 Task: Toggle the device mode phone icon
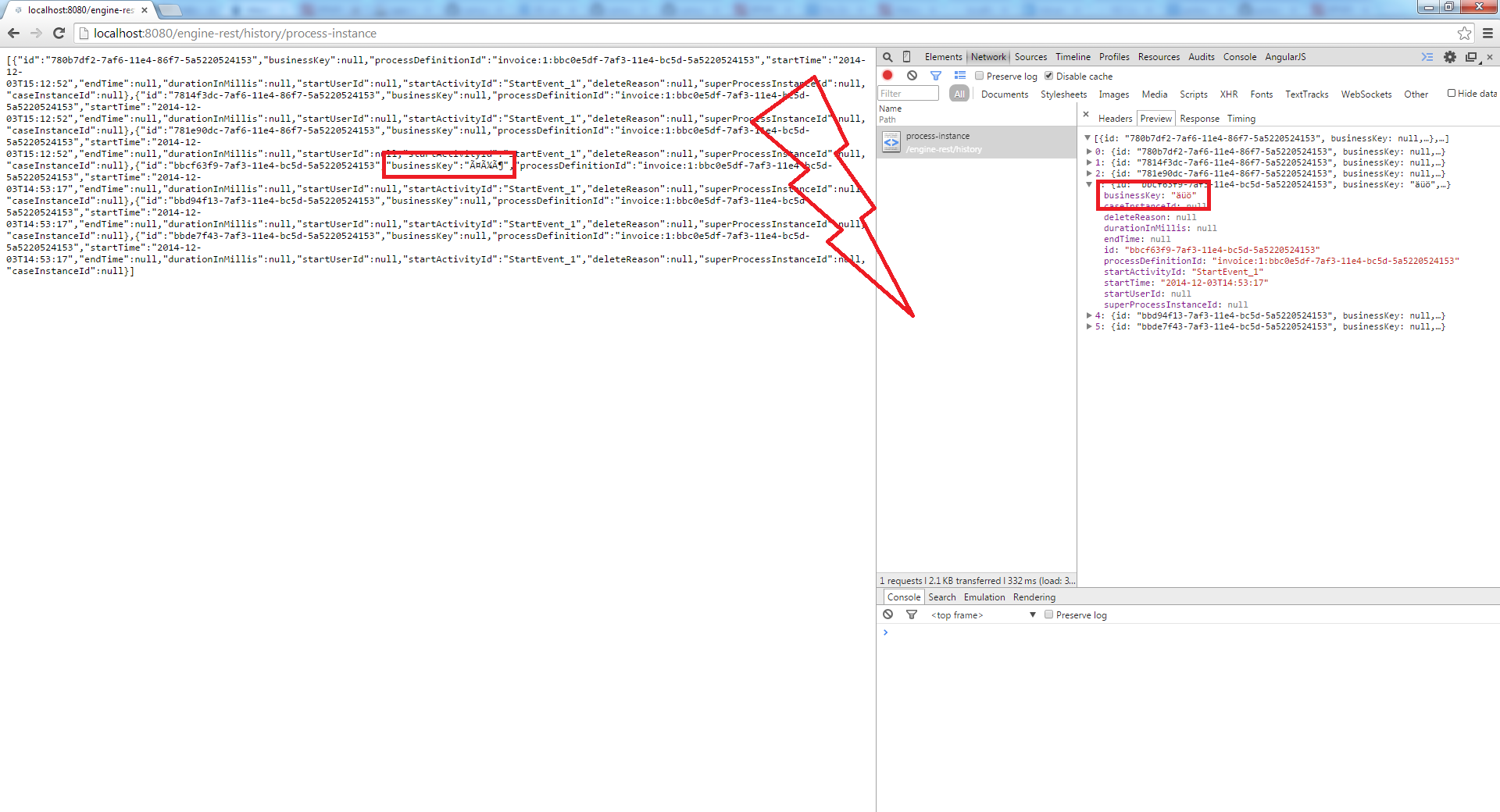coord(906,57)
